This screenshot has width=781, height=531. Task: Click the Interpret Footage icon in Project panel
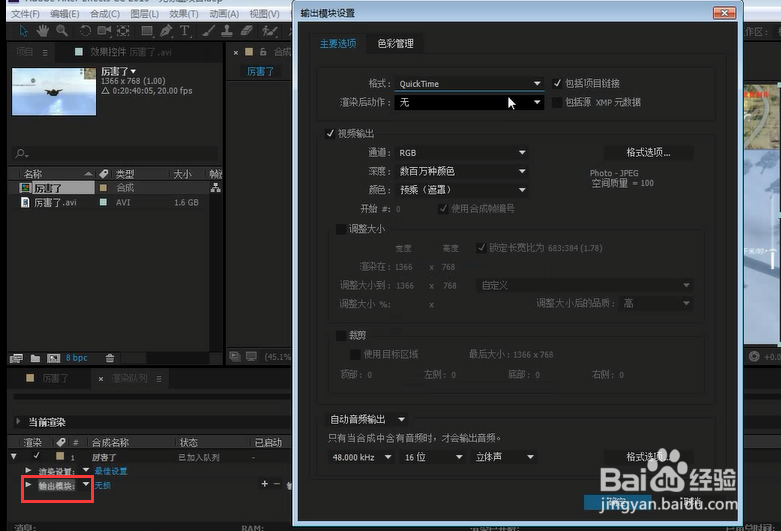click(x=16, y=358)
